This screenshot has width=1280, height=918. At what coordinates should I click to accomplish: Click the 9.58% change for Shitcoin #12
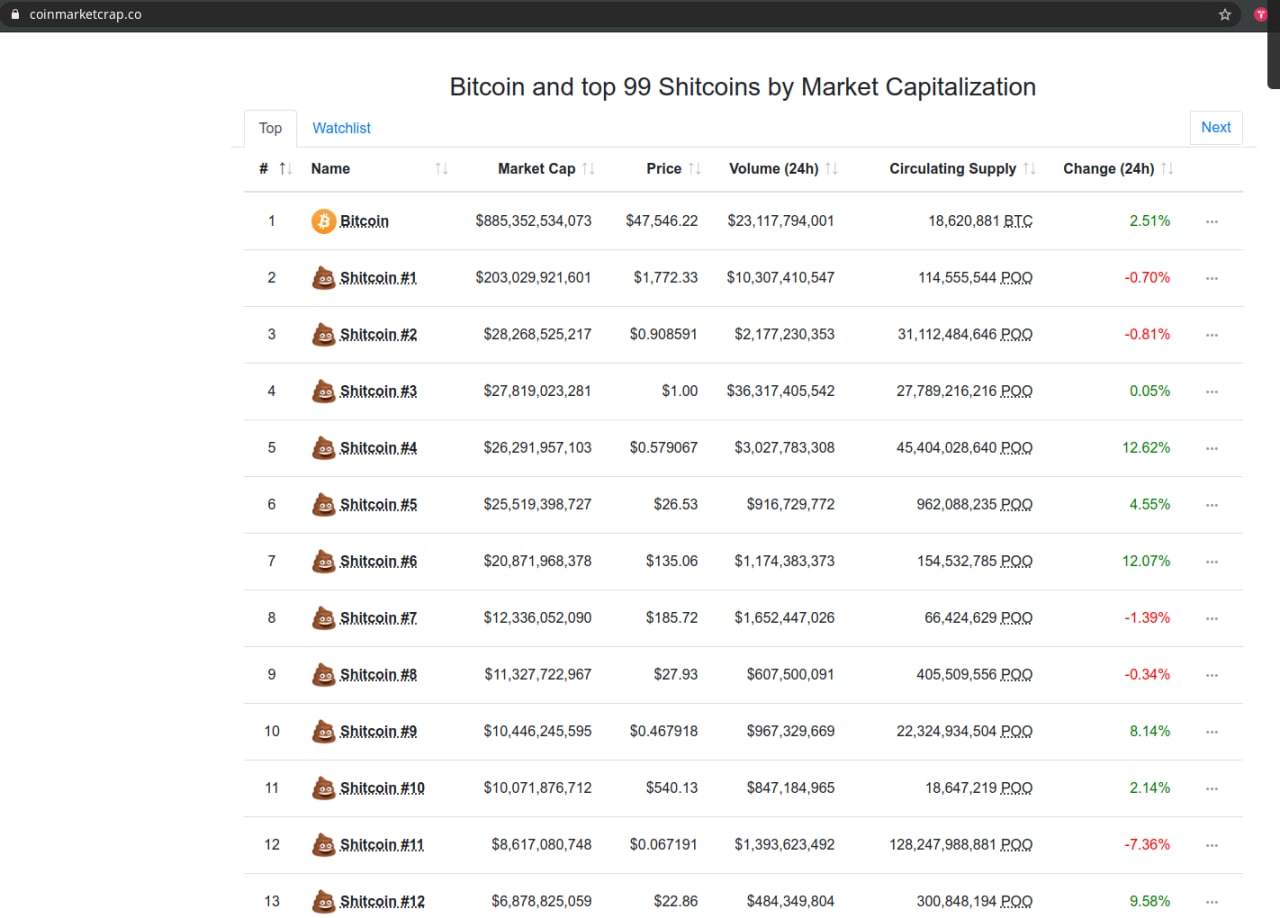pos(1150,901)
